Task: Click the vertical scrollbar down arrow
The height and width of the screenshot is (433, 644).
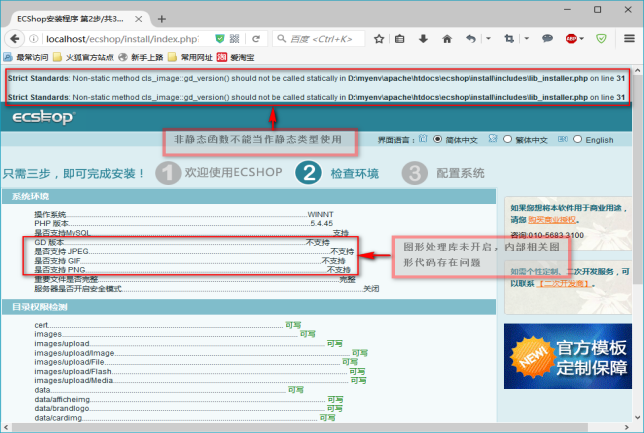Action: [x=638, y=418]
